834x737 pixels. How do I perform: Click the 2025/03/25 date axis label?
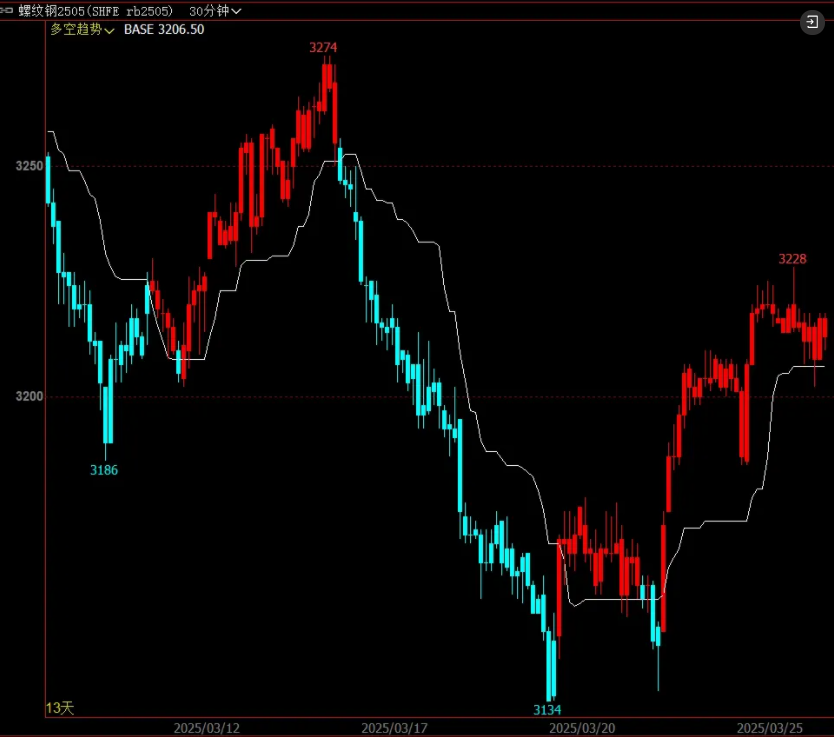tap(769, 728)
